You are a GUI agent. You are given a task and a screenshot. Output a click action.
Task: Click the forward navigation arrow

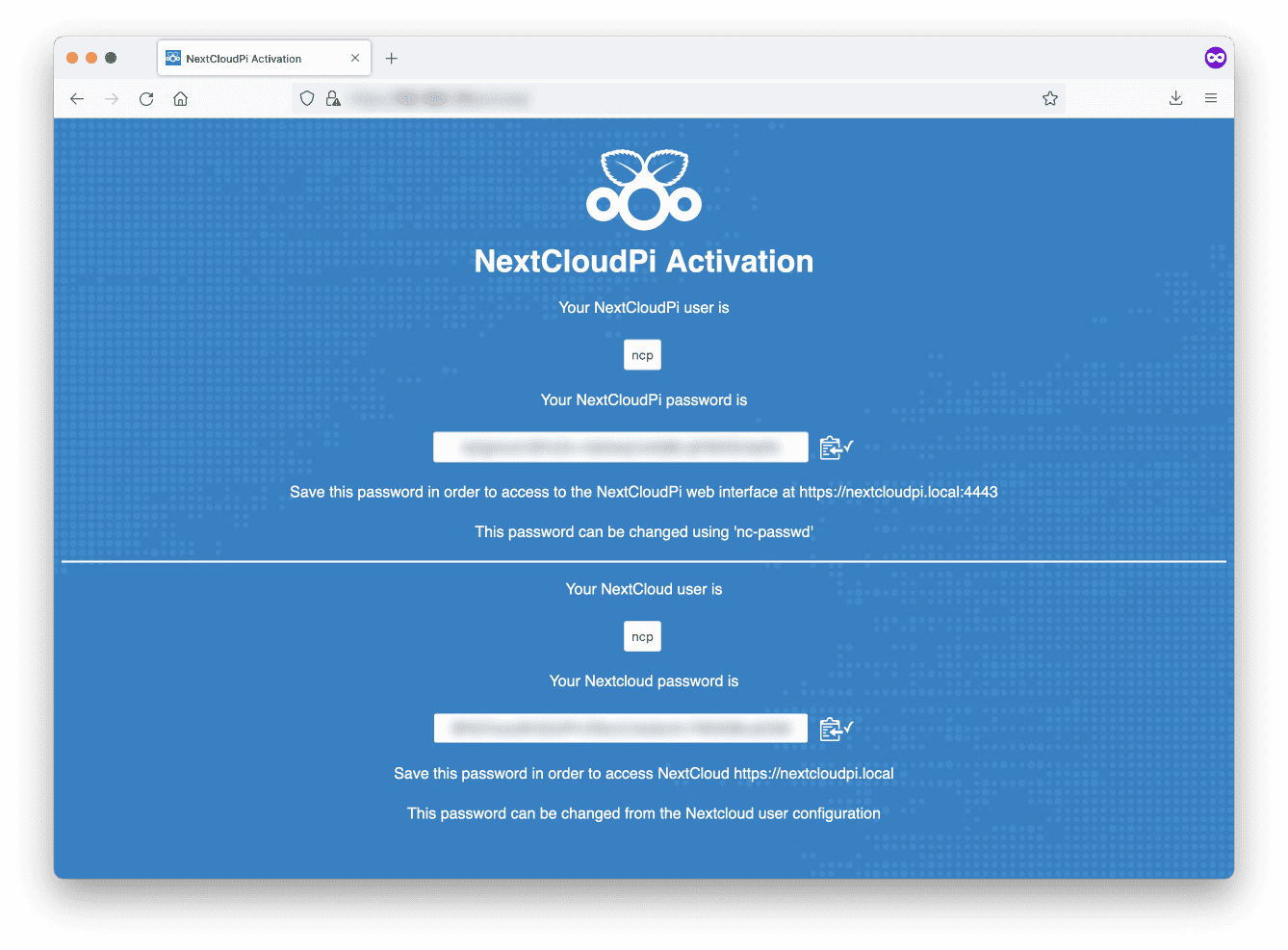[x=112, y=98]
